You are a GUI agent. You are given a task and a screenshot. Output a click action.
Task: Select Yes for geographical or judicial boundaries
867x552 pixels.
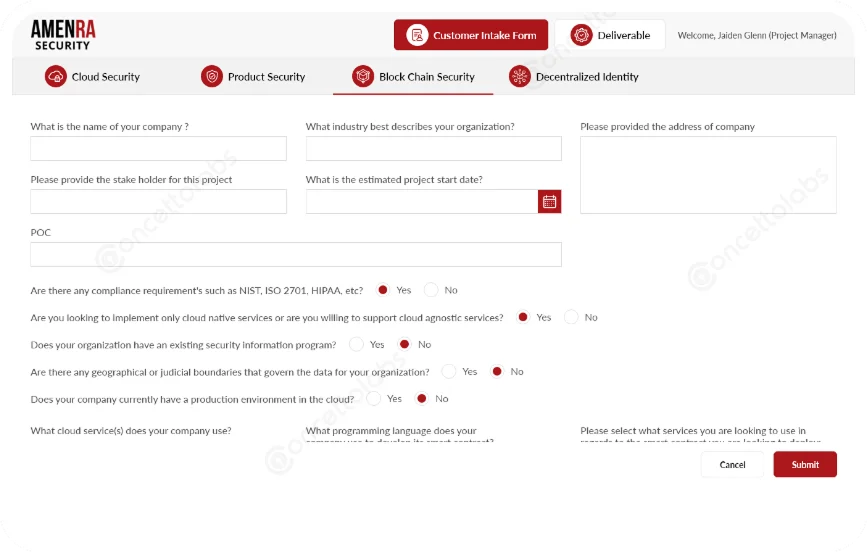tap(450, 371)
